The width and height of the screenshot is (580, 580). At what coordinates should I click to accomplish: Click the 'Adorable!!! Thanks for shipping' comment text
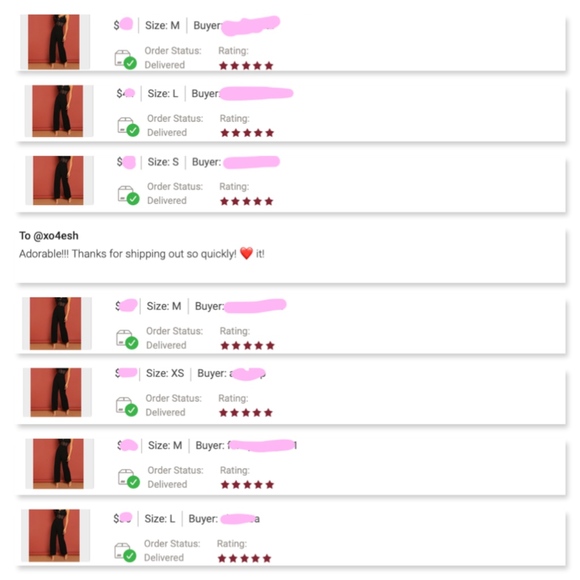coord(142,254)
